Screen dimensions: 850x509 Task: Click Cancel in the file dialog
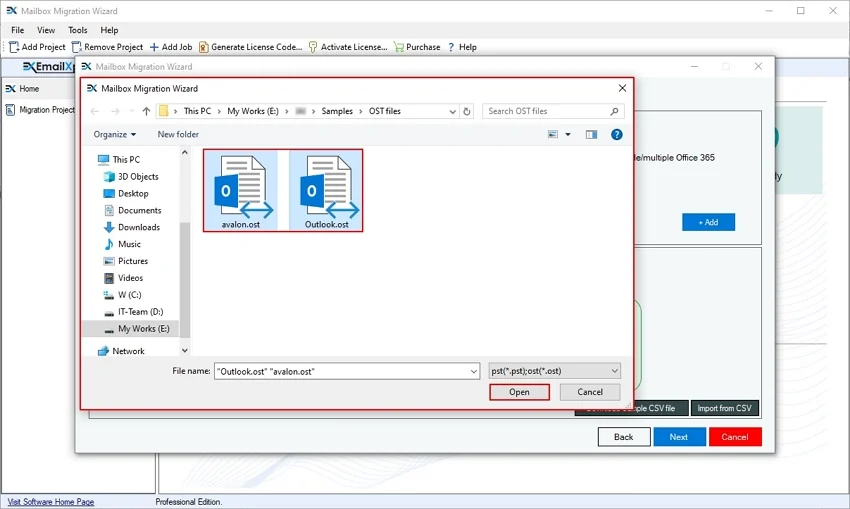[590, 392]
